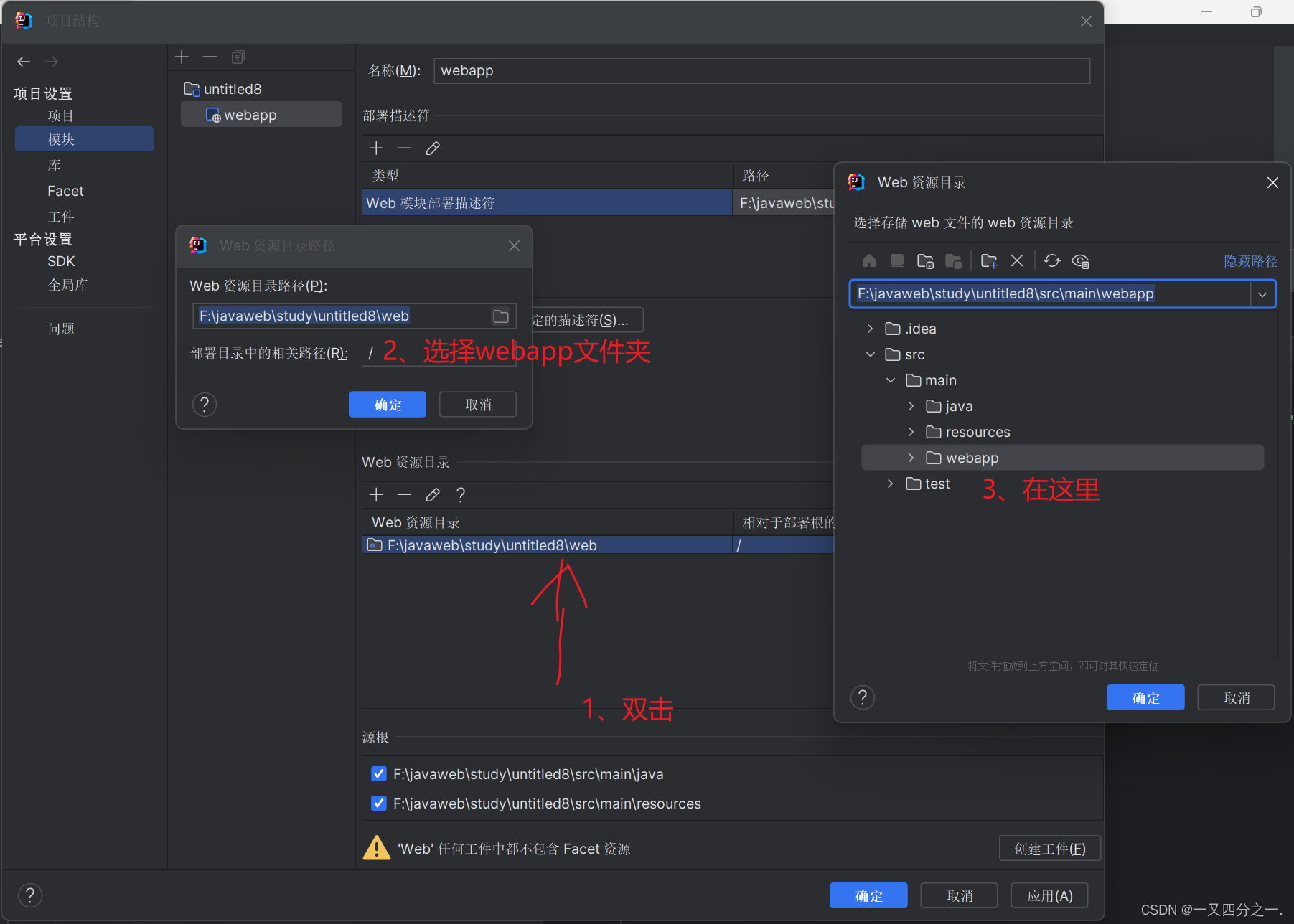Create new folder in file chooser
The height and width of the screenshot is (924, 1294).
tap(989, 260)
